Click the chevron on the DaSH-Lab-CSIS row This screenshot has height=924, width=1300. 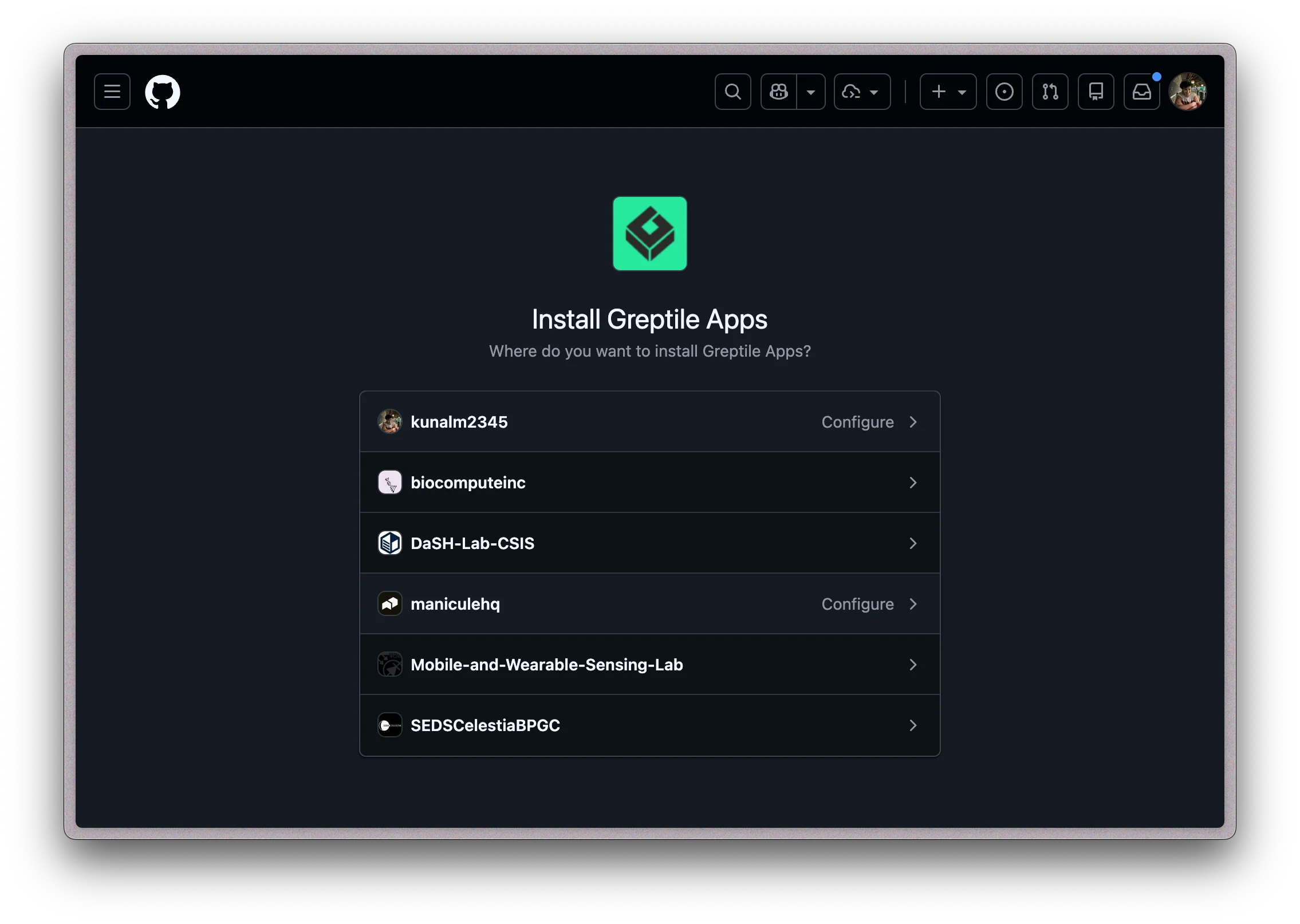[x=913, y=543]
